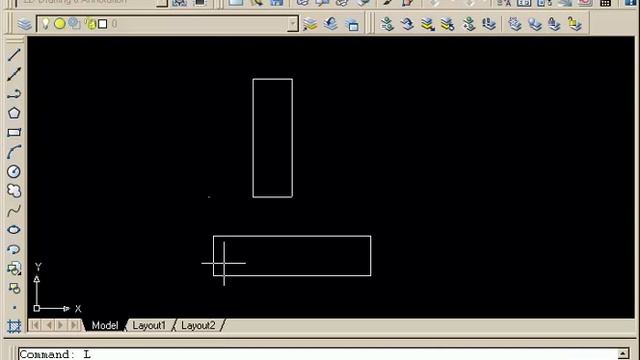Click the Layer Isolate icon
The height and width of the screenshot is (360, 640).
click(x=427, y=24)
